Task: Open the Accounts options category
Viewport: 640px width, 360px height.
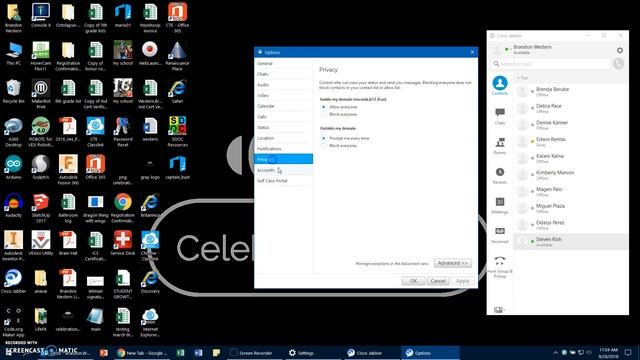Action: coord(283,170)
